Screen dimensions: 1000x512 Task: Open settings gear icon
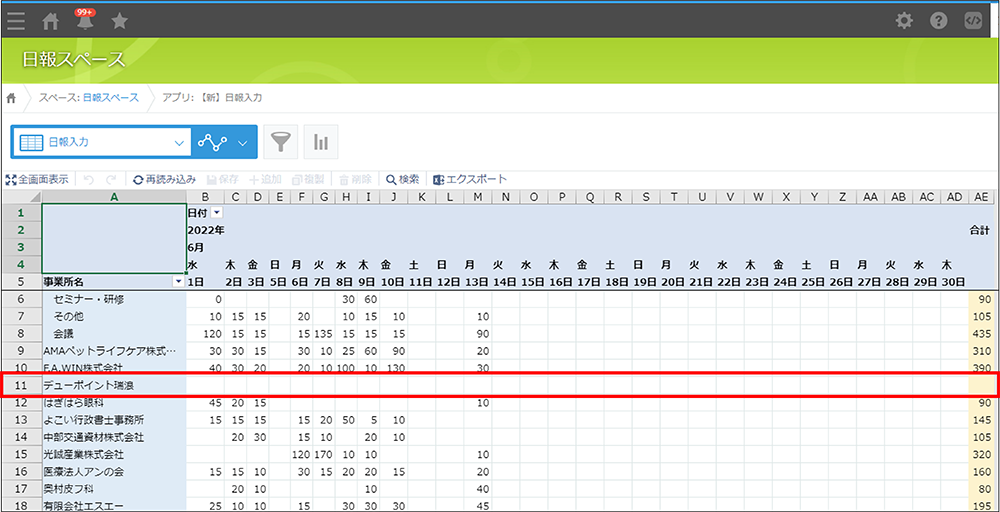tap(904, 21)
